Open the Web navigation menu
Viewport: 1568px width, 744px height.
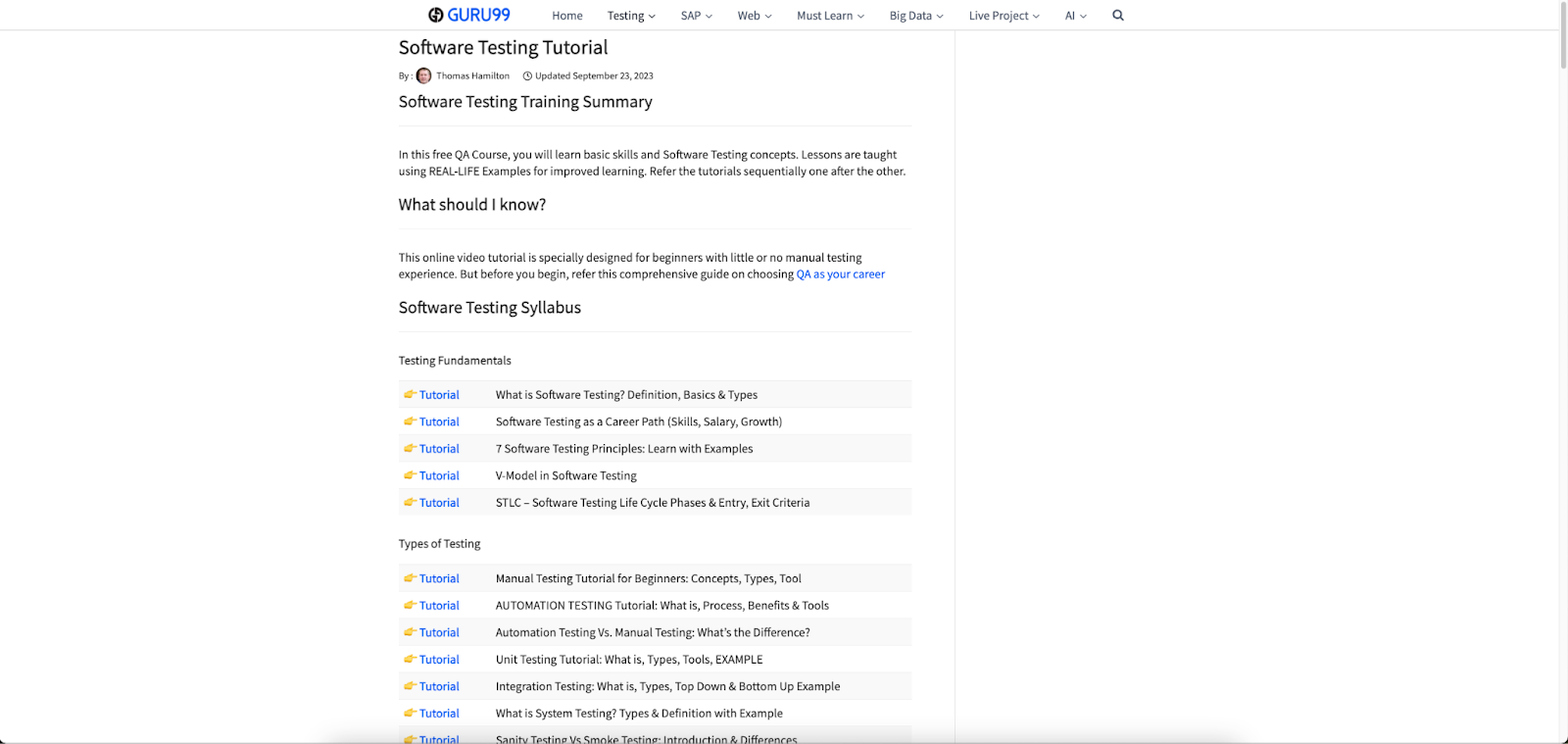pos(754,16)
